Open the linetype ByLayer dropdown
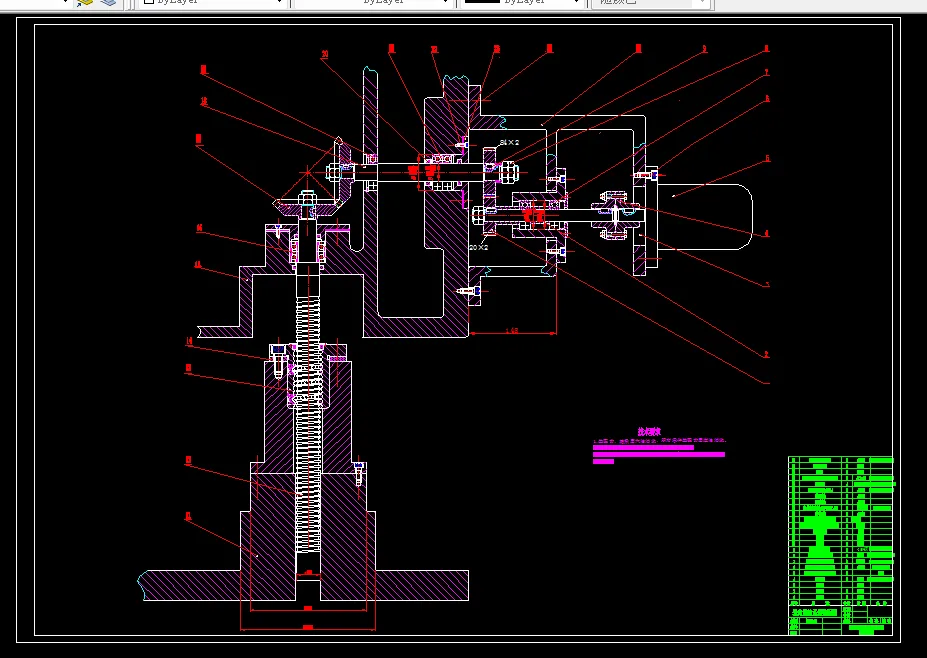927x658 pixels. pyautogui.click(x=372, y=2)
